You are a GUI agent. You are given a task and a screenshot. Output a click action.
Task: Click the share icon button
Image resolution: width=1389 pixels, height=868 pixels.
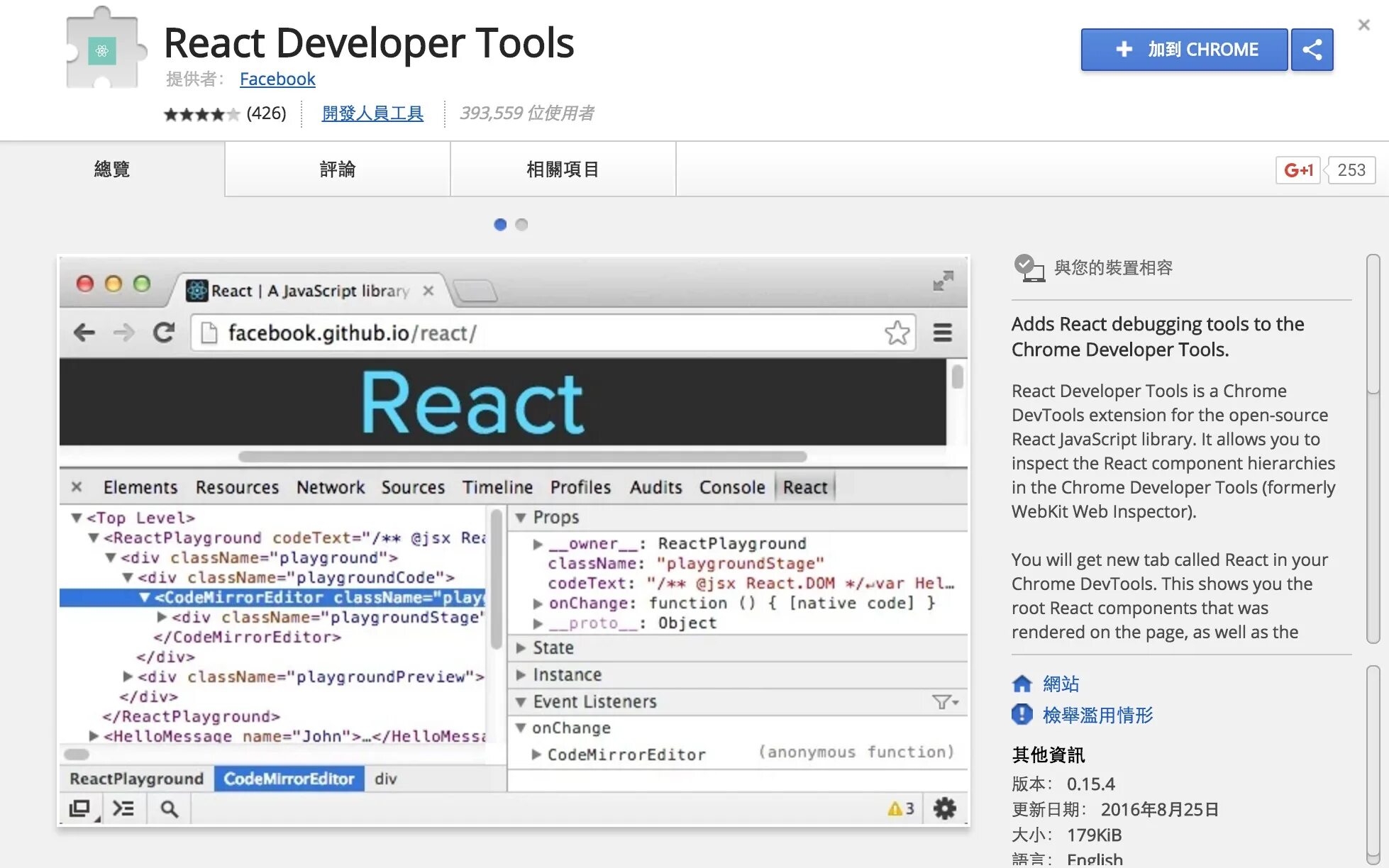tap(1312, 50)
